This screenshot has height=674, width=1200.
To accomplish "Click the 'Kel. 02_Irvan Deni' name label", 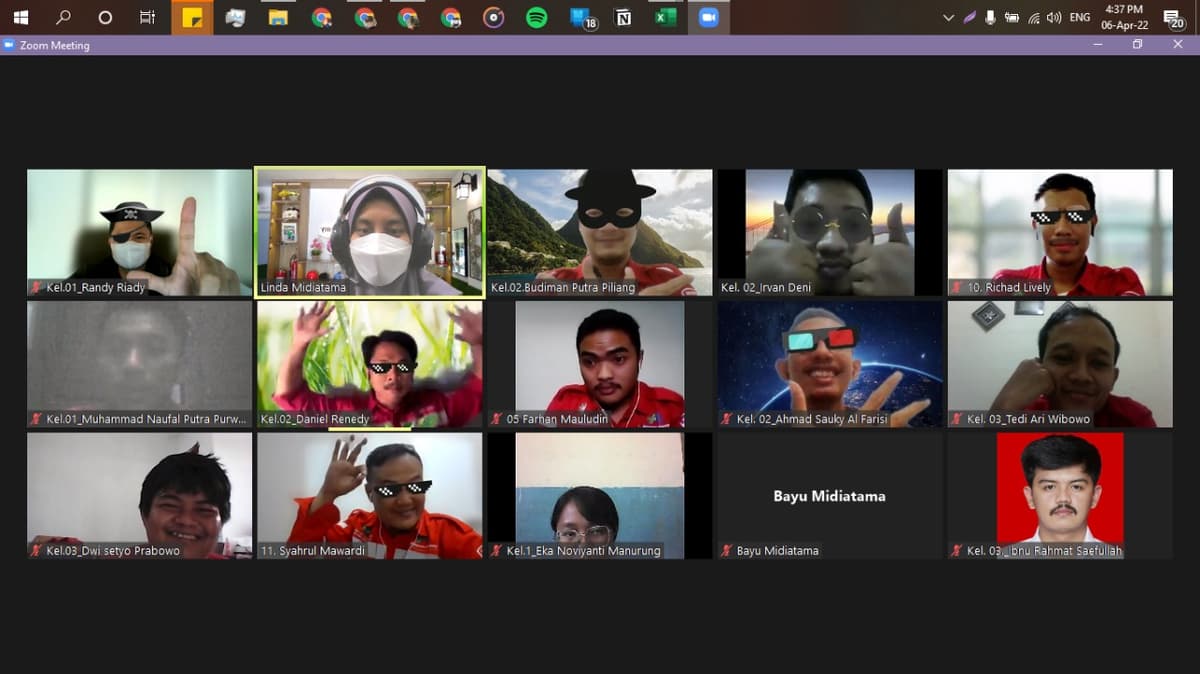I will (x=766, y=288).
